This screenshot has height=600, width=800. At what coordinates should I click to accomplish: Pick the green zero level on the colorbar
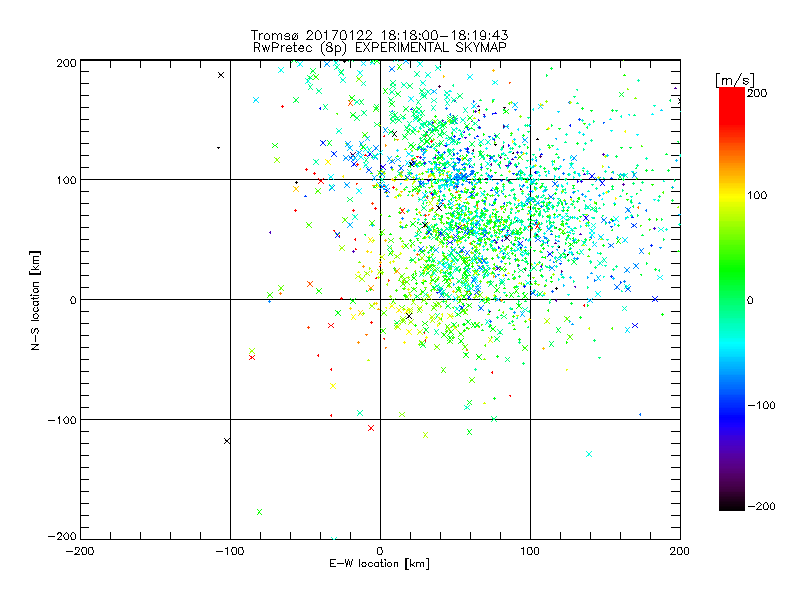(732, 299)
